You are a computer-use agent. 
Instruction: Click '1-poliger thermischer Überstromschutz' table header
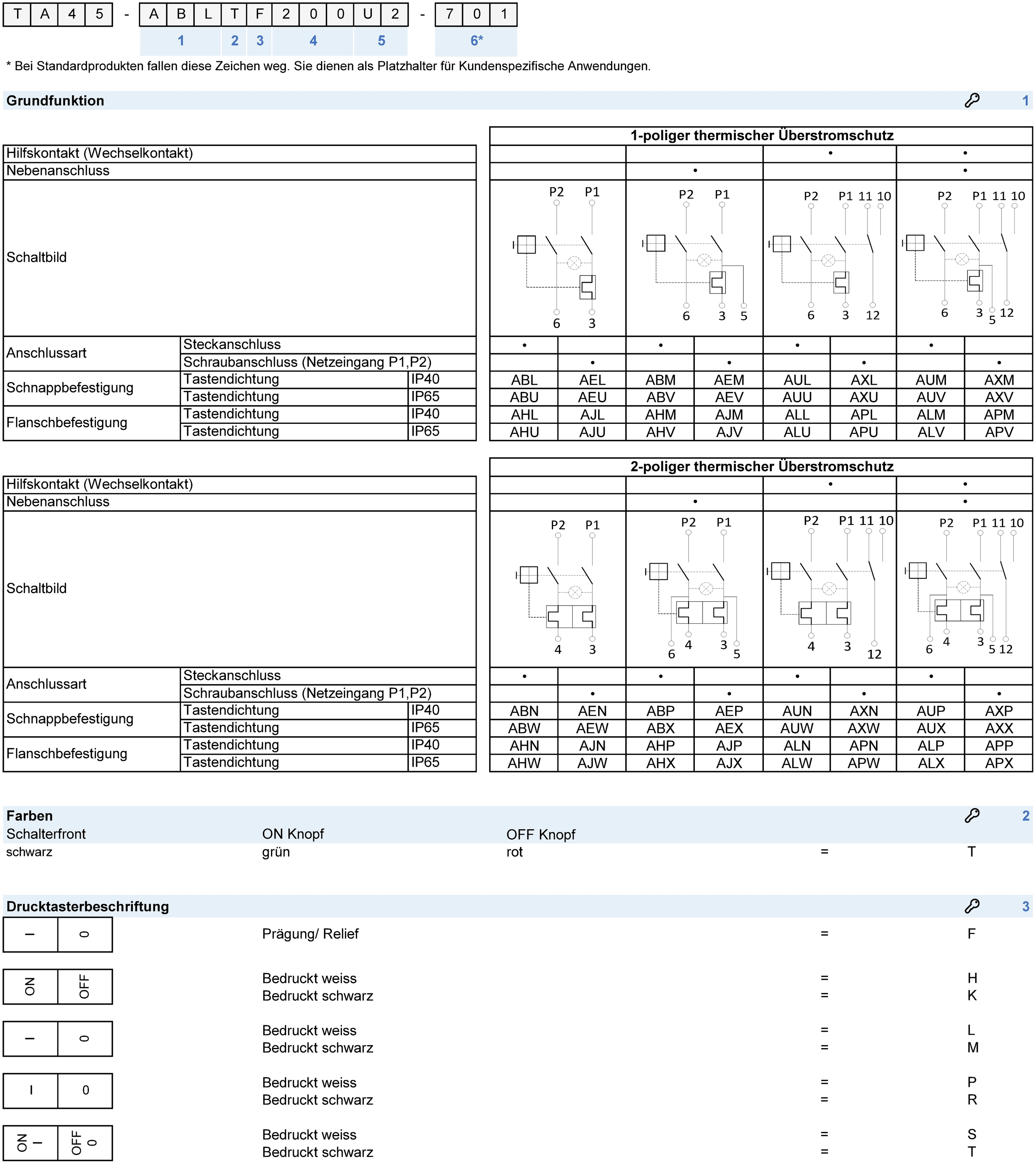pyautogui.click(x=762, y=135)
